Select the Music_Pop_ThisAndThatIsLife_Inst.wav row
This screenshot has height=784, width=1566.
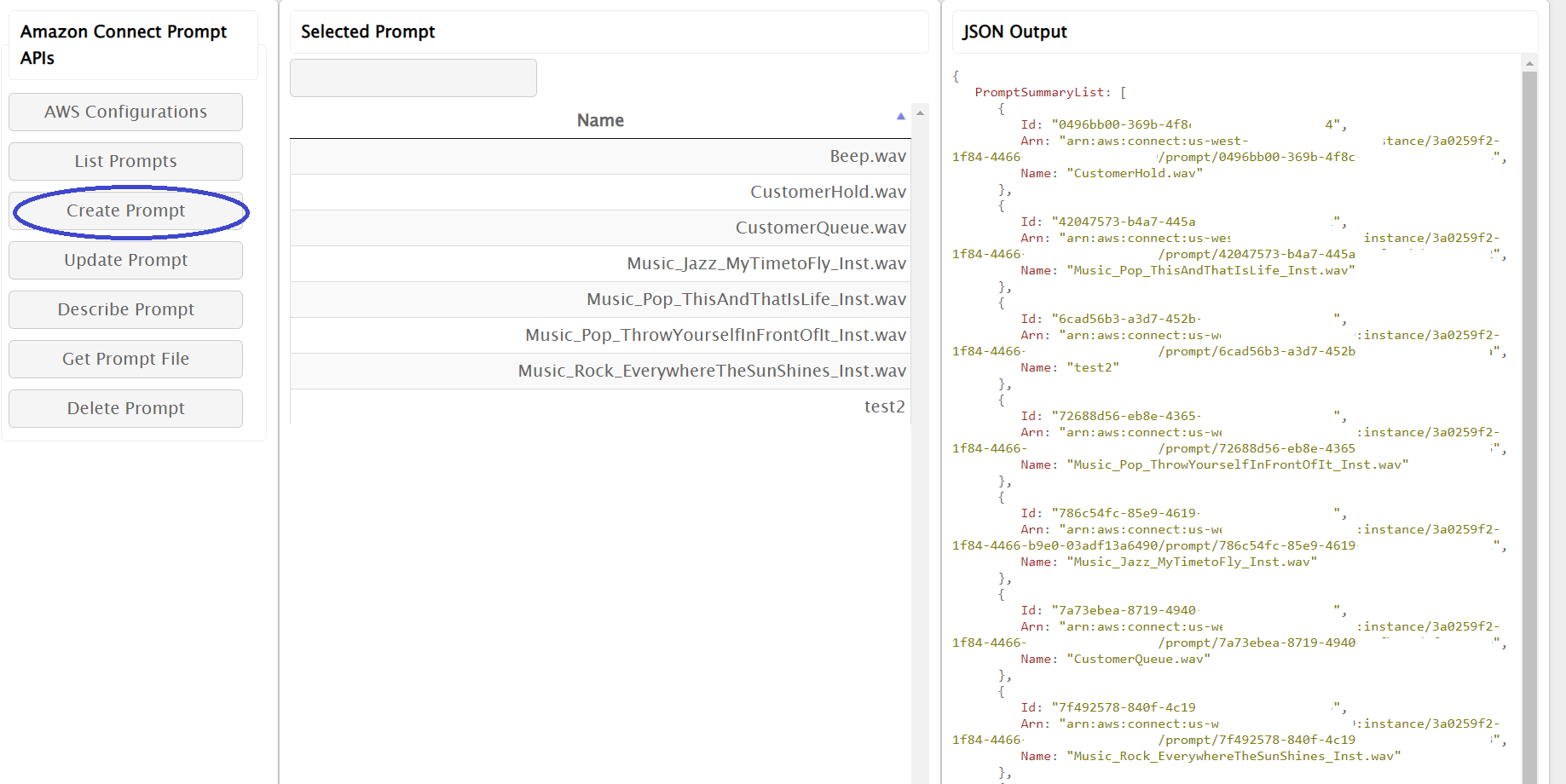coord(600,299)
